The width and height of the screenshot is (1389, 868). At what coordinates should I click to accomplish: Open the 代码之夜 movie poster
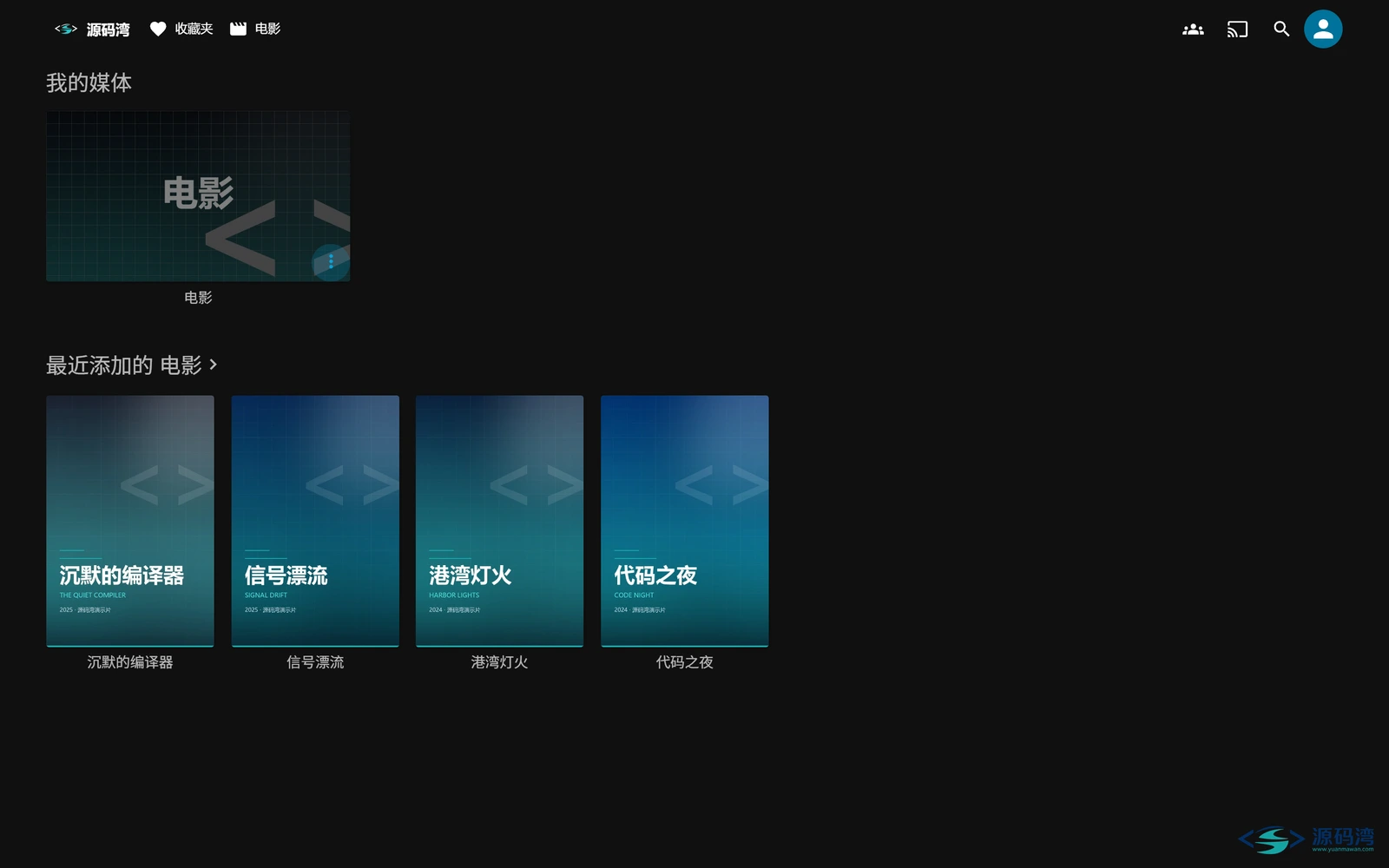tap(685, 521)
